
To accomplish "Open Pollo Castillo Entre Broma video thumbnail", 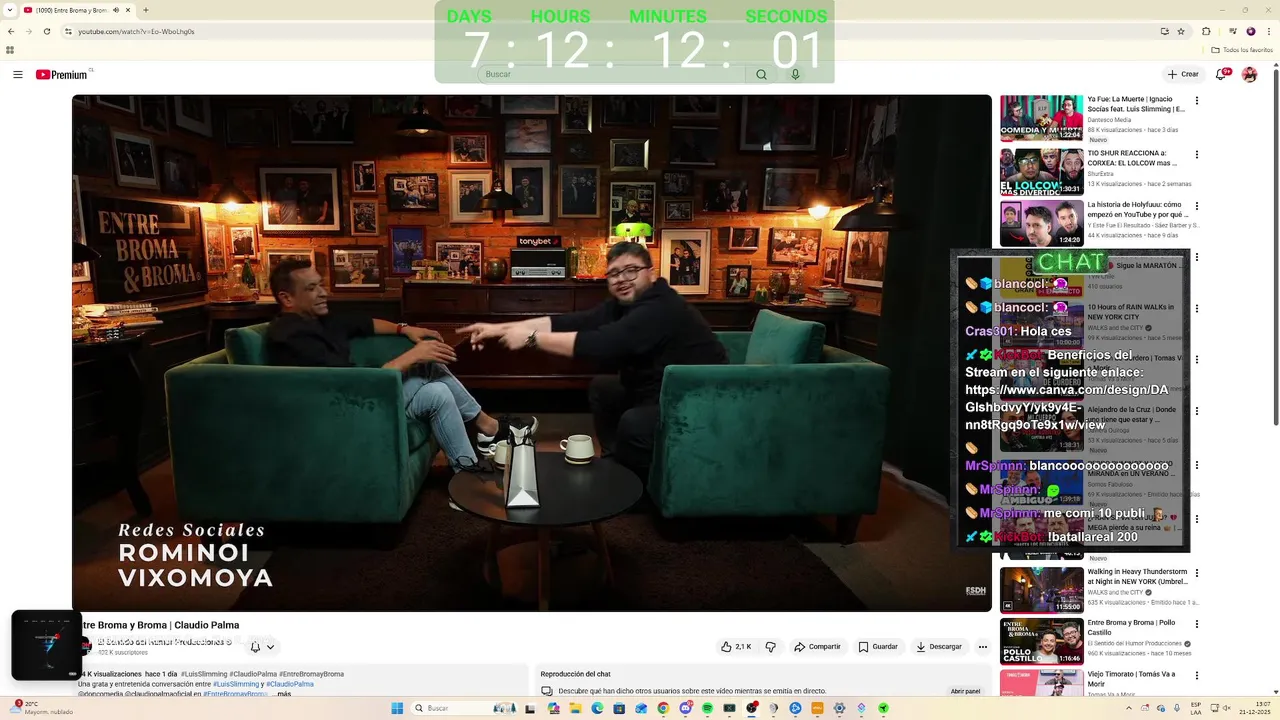I will (1041, 641).
